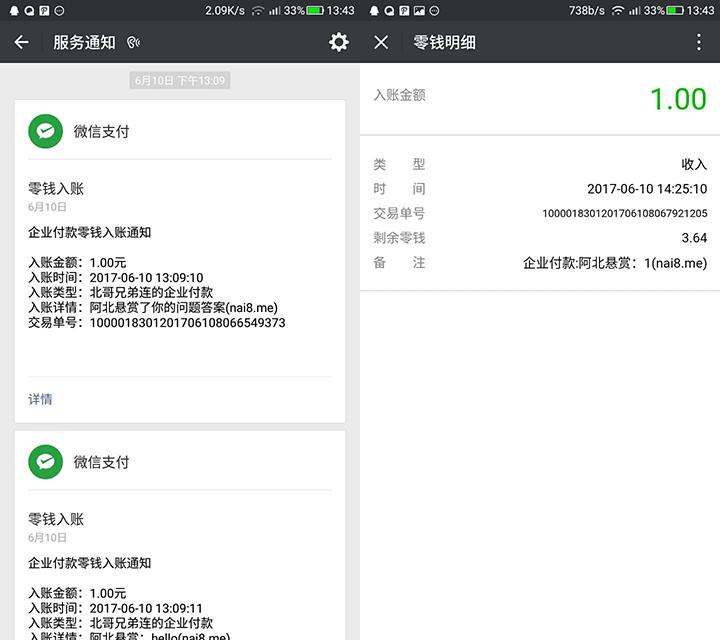Tap 入账时间 2017-06-10 13:09:11 line
The height and width of the screenshot is (640, 720).
tap(115, 608)
